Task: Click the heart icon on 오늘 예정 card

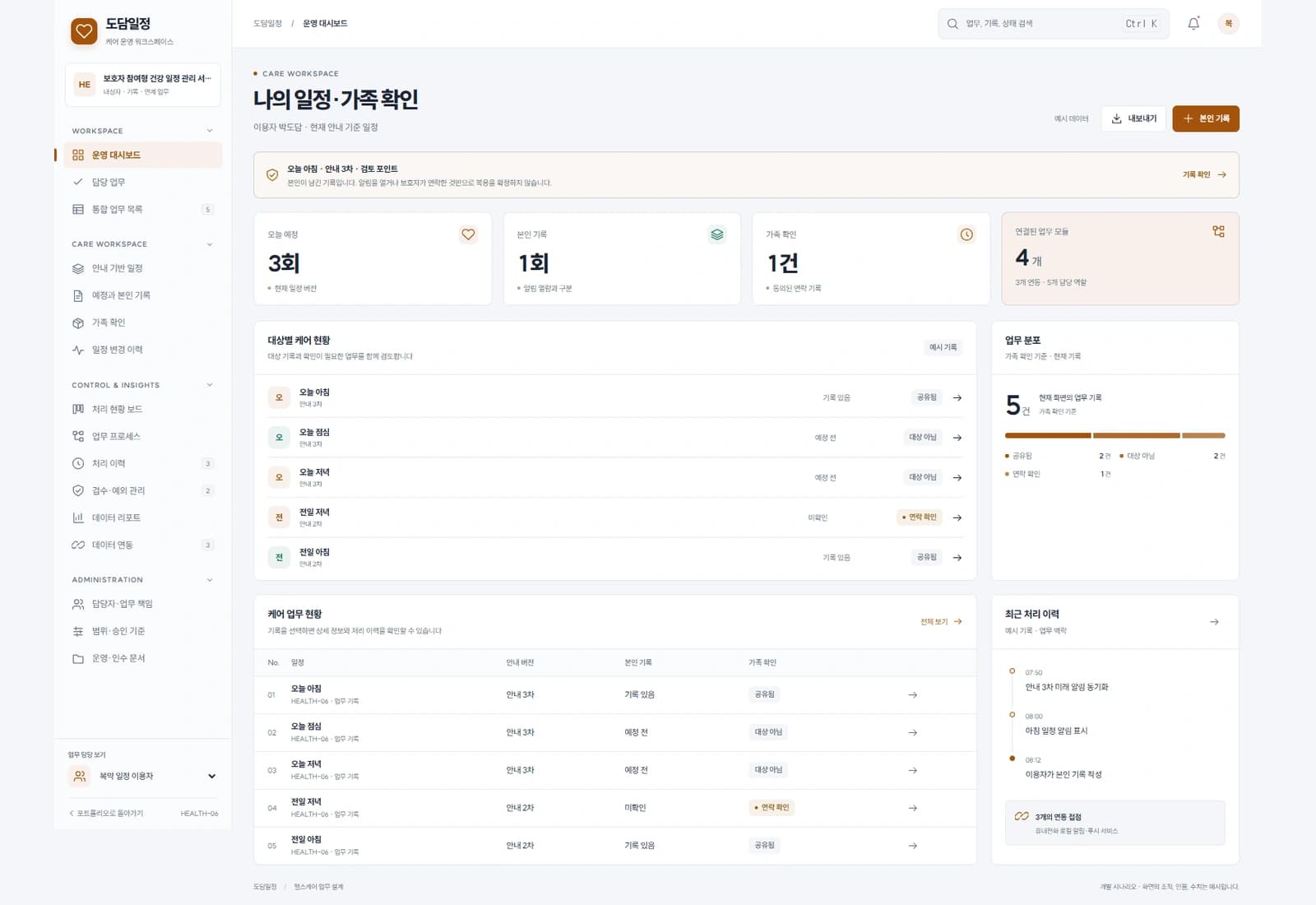Action: click(x=468, y=234)
